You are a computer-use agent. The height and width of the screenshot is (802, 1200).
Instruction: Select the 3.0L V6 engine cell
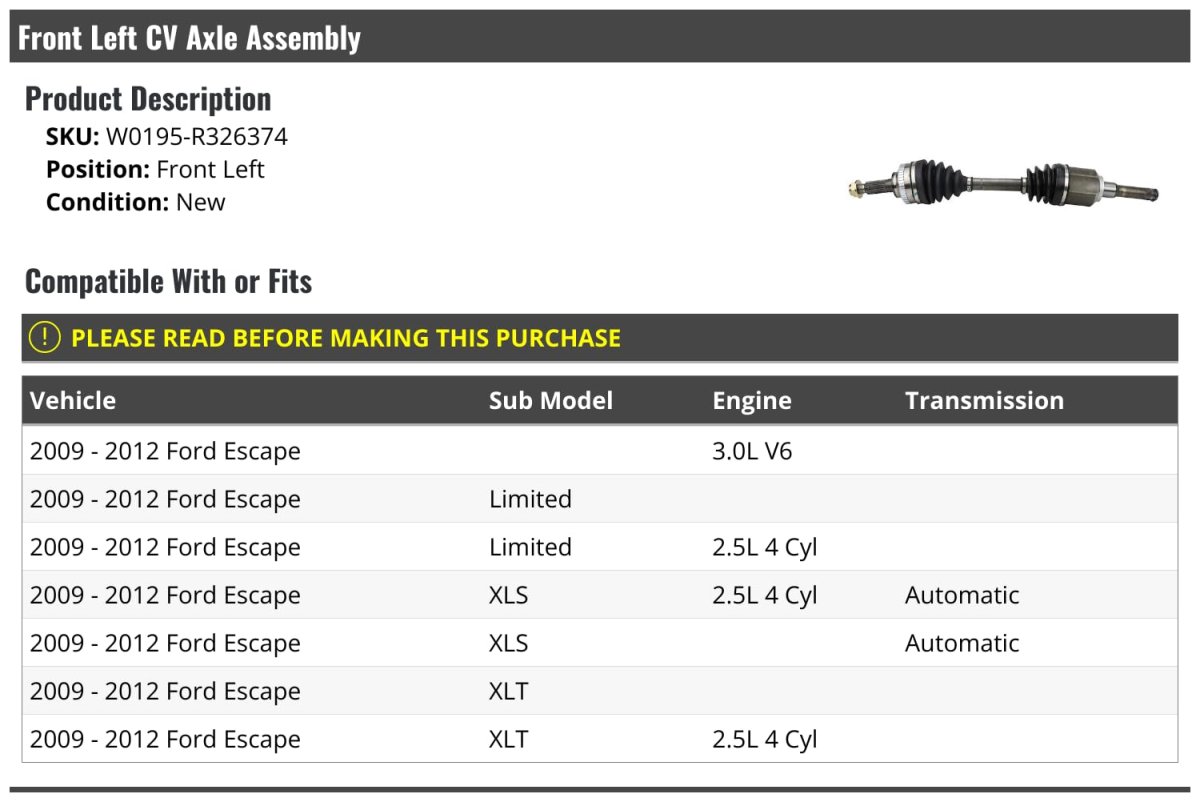click(752, 451)
